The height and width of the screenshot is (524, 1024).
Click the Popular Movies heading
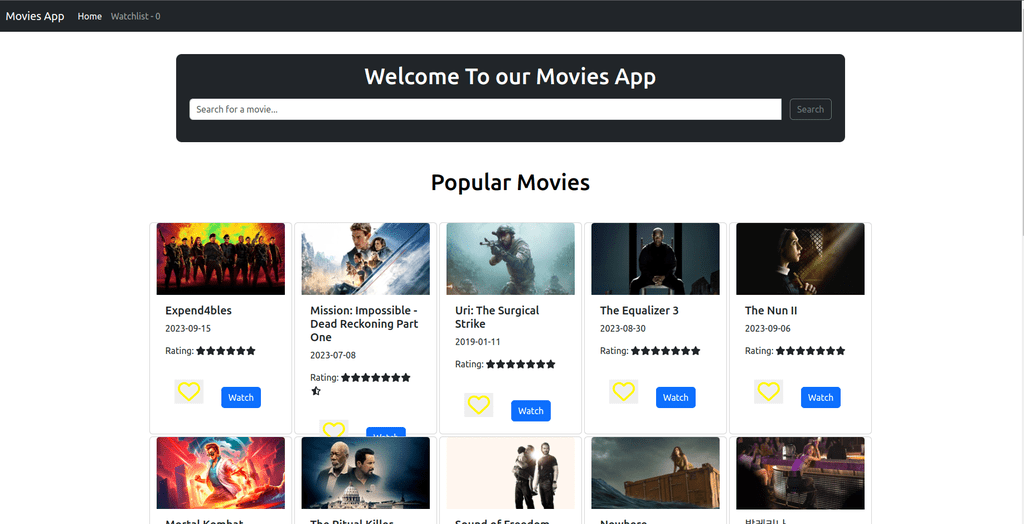(510, 182)
